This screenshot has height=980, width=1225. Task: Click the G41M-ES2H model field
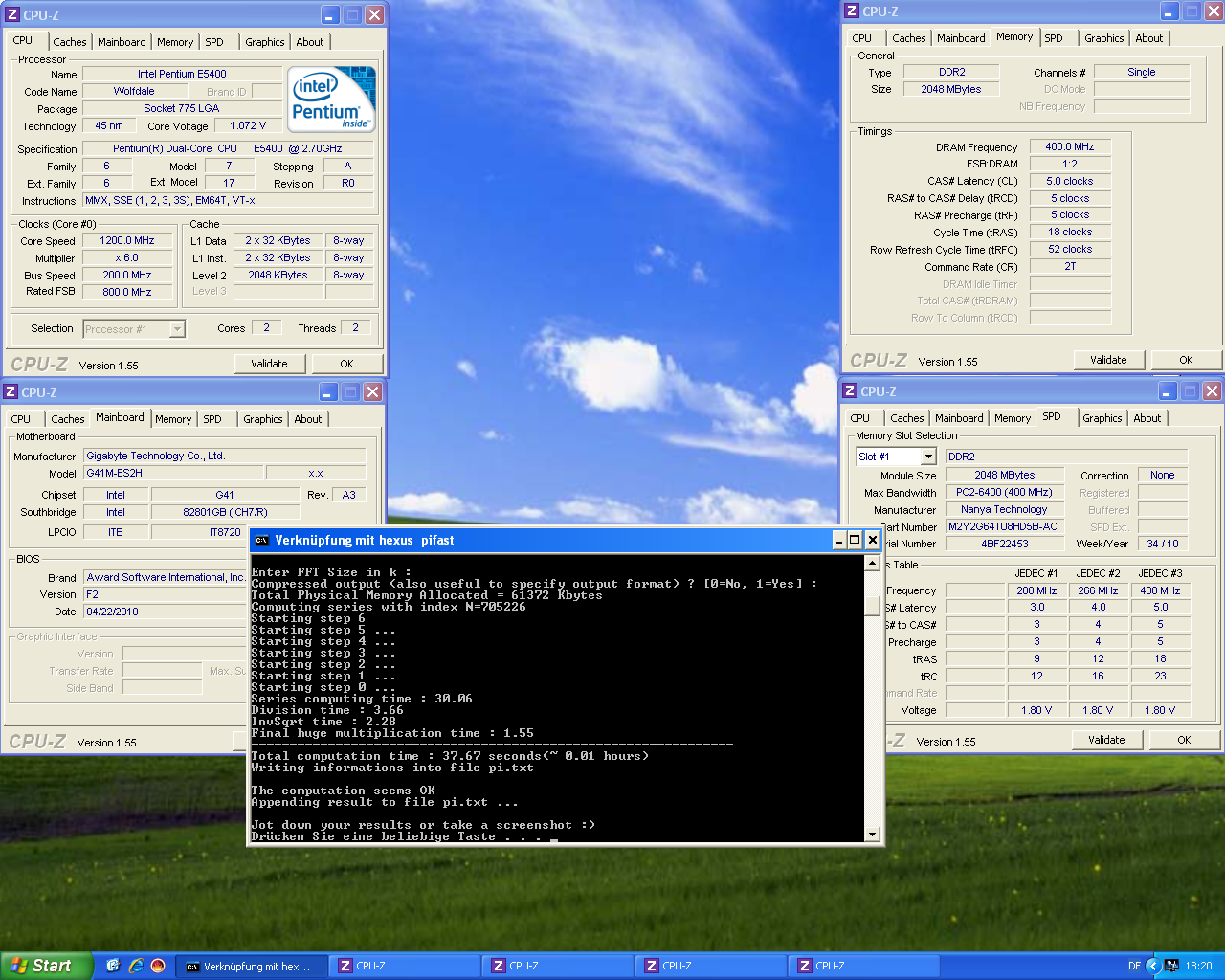172,474
